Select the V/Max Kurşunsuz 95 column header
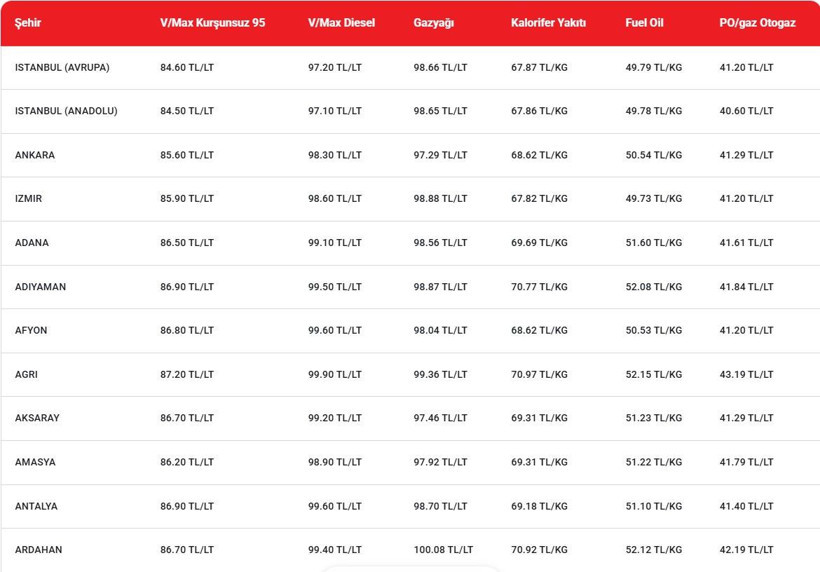The height and width of the screenshot is (572, 820). pyautogui.click(x=212, y=23)
